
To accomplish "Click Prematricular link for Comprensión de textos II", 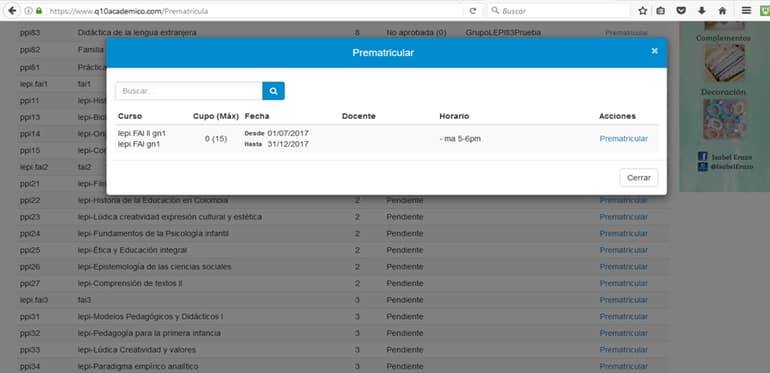I will click(624, 284).
